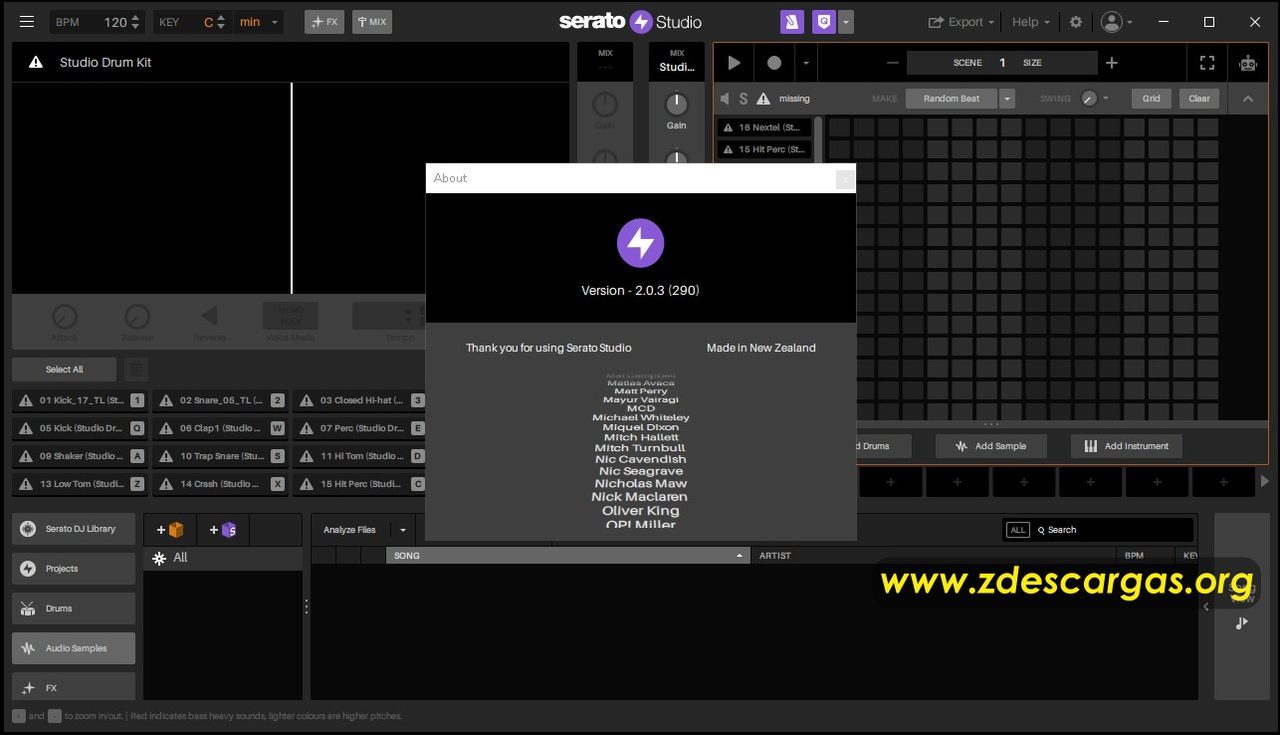1280x735 pixels.
Task: Click the purple Serato sample plugin icon
Action: tap(792, 22)
